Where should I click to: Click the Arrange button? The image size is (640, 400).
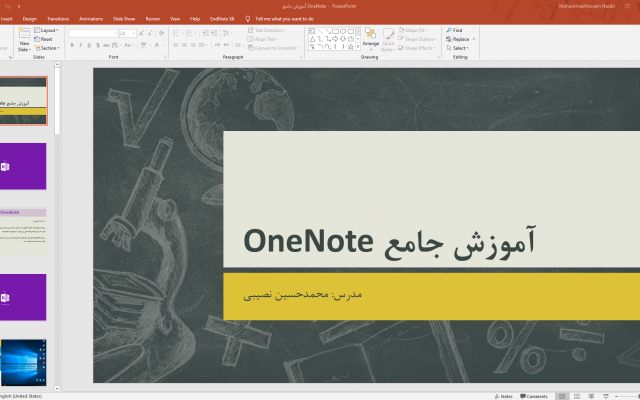pyautogui.click(x=371, y=39)
